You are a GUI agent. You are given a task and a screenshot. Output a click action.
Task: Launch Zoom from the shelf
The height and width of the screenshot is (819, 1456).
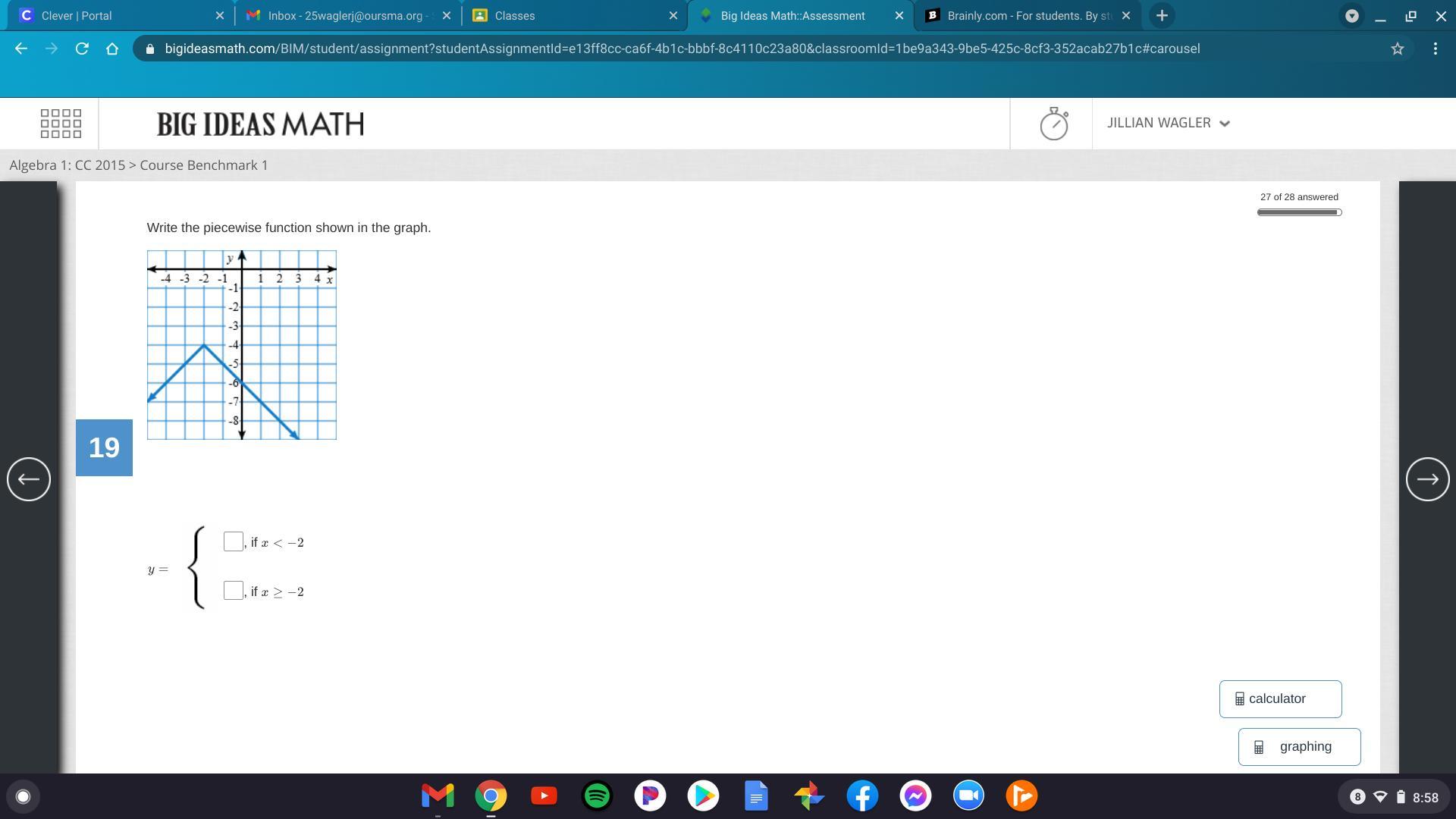point(968,795)
